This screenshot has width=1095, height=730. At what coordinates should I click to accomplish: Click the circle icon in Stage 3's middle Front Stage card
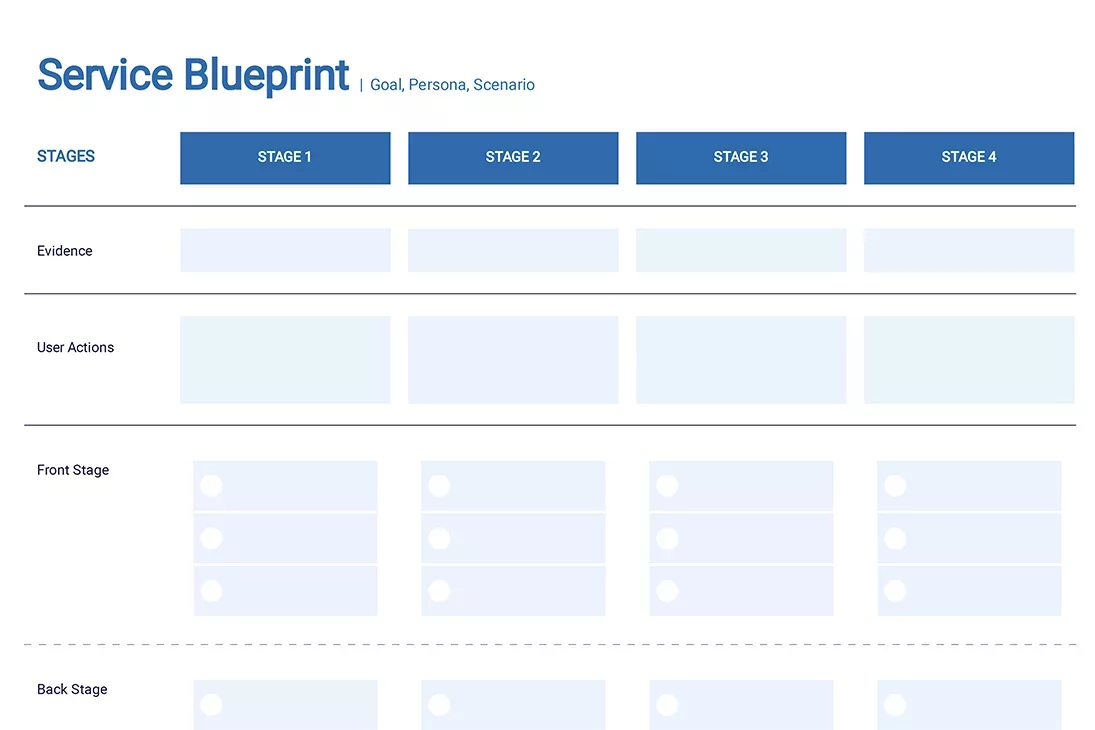pos(667,538)
